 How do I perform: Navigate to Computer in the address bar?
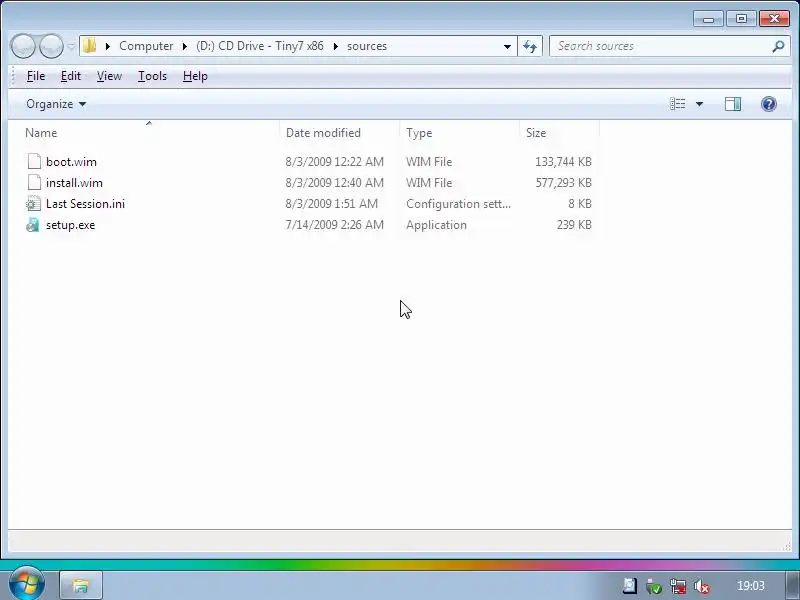tap(146, 46)
